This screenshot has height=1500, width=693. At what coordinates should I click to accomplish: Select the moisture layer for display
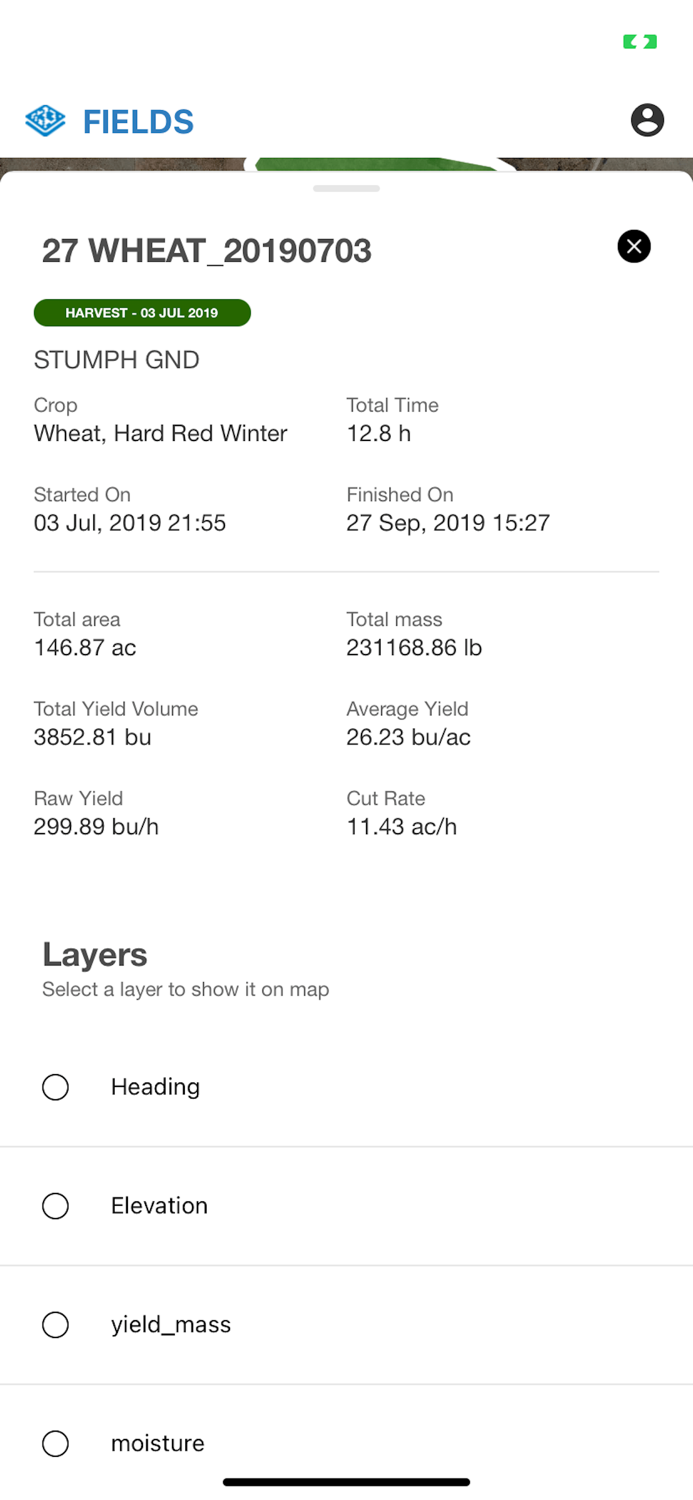(x=55, y=1443)
